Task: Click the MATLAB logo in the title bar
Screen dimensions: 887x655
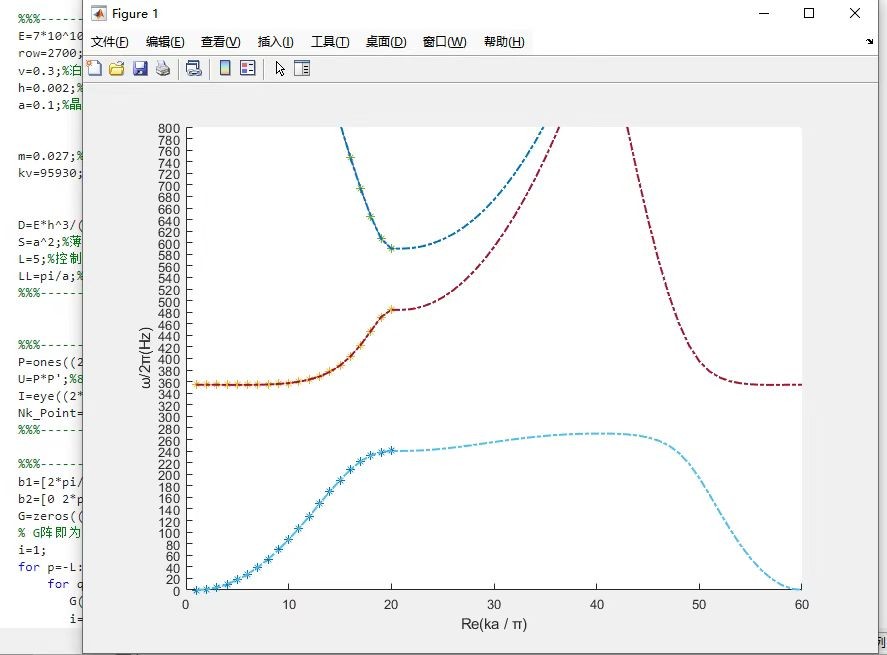Action: point(99,14)
